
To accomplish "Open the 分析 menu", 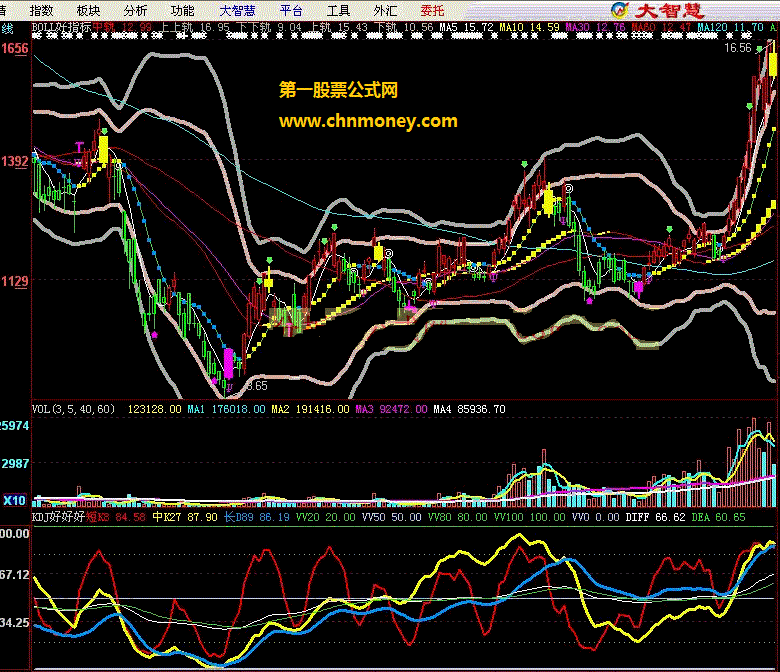I will click(x=135, y=10).
